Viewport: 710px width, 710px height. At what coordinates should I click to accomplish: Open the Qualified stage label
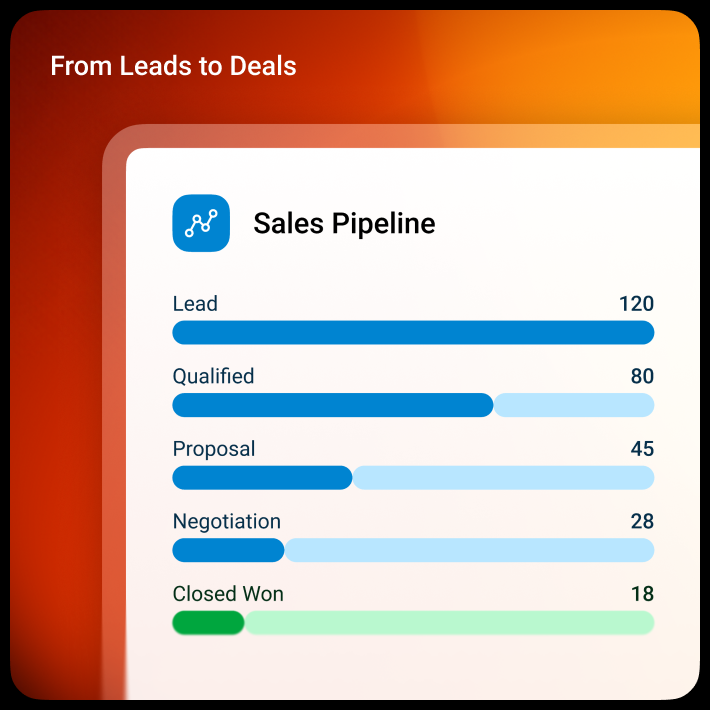click(x=213, y=376)
